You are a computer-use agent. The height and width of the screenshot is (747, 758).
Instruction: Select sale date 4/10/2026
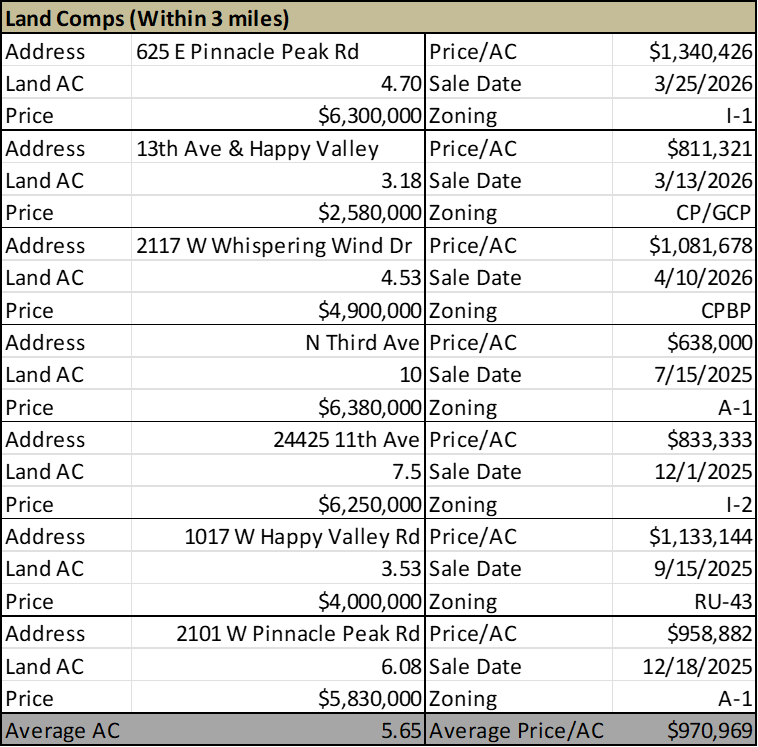point(684,277)
